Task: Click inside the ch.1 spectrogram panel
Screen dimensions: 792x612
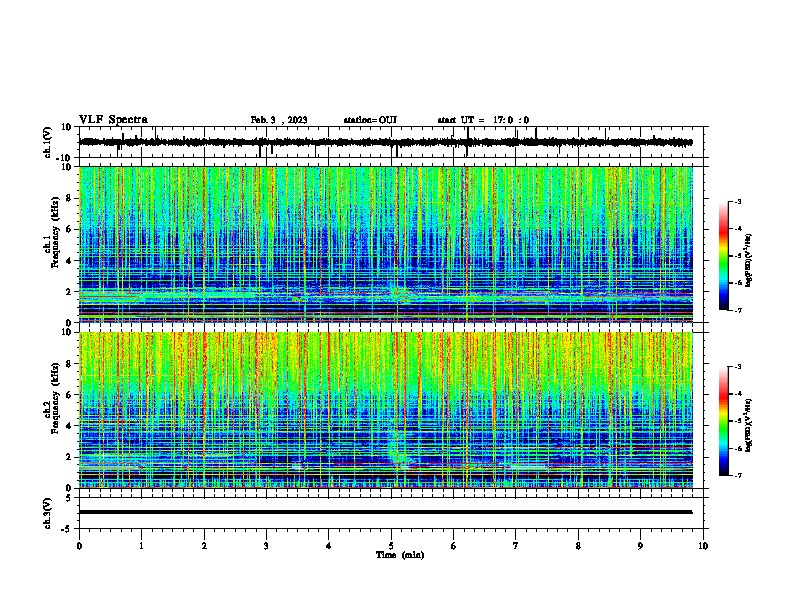Action: pos(386,244)
